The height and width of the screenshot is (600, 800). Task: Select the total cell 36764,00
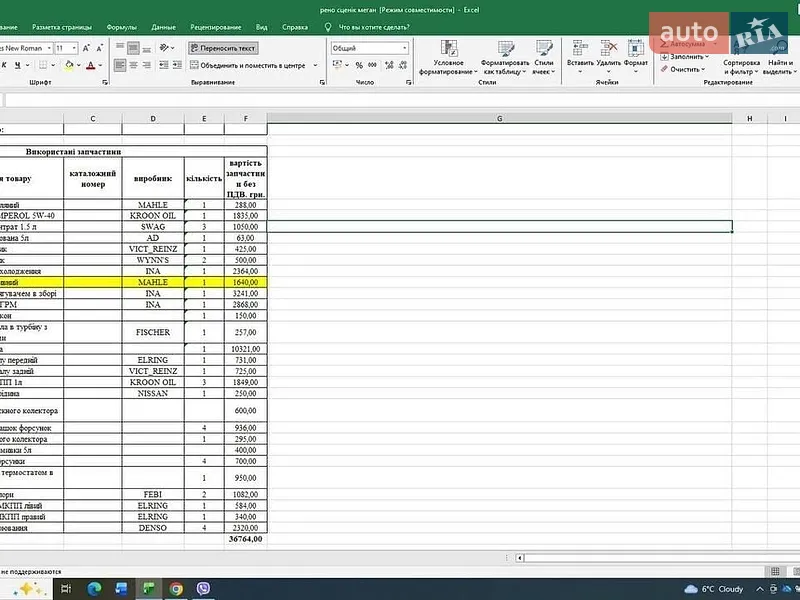245,539
